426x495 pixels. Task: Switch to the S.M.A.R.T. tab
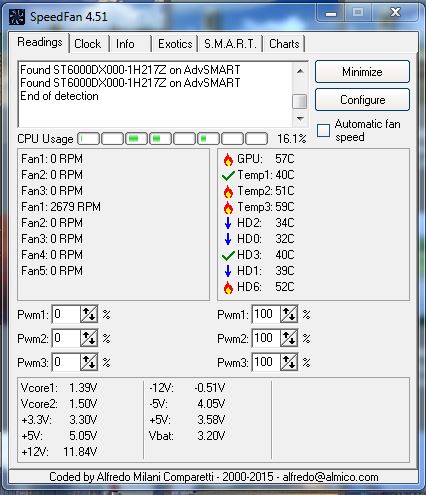[230, 44]
